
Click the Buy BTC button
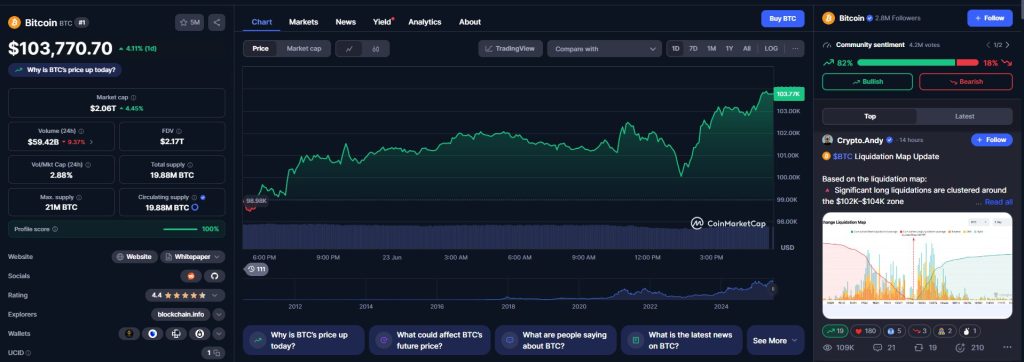click(x=782, y=19)
